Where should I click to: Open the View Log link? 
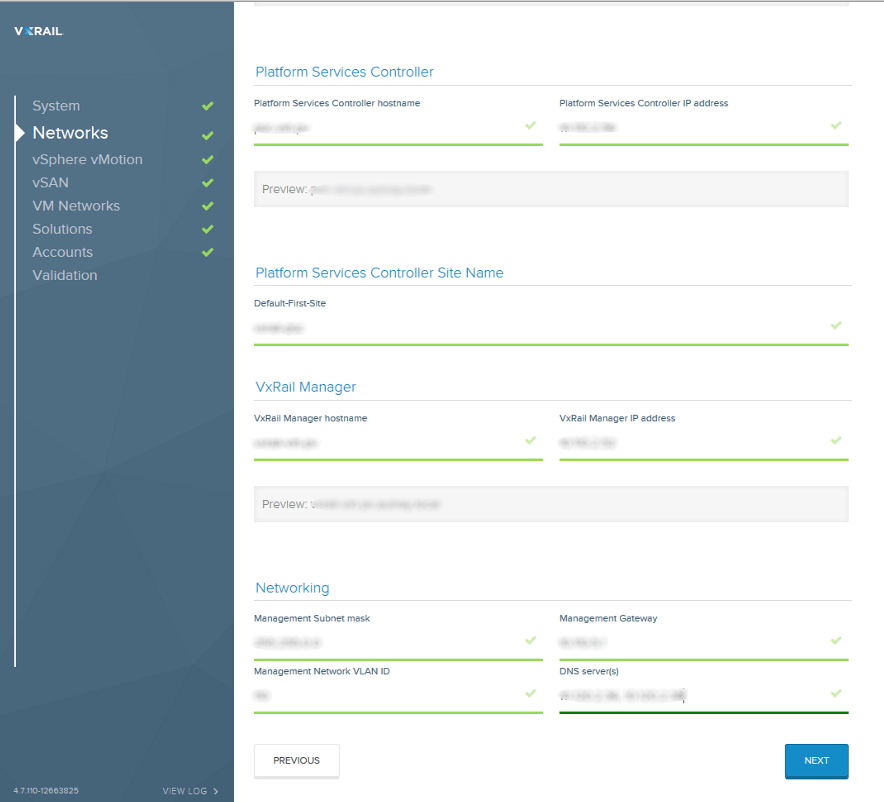[185, 791]
